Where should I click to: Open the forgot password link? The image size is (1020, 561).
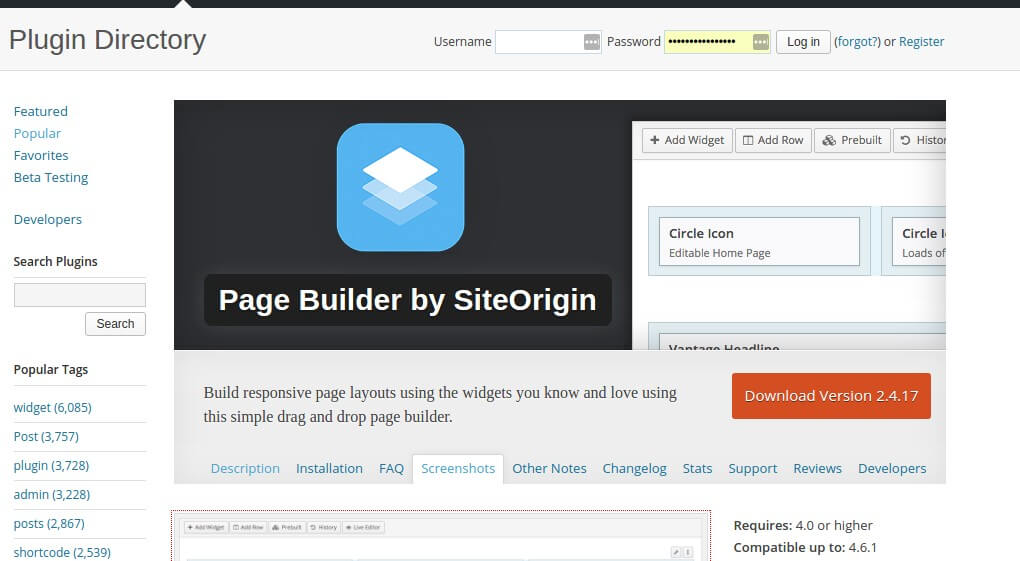tap(857, 42)
